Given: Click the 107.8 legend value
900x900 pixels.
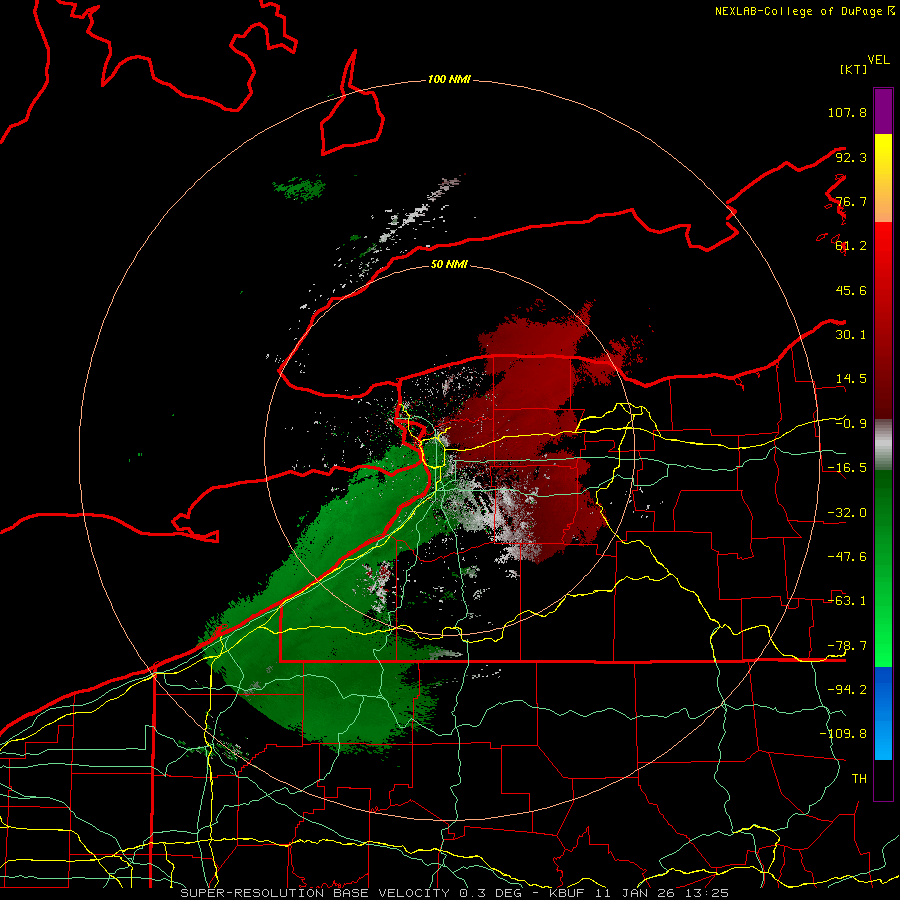Looking at the screenshot, I should pos(847,112).
